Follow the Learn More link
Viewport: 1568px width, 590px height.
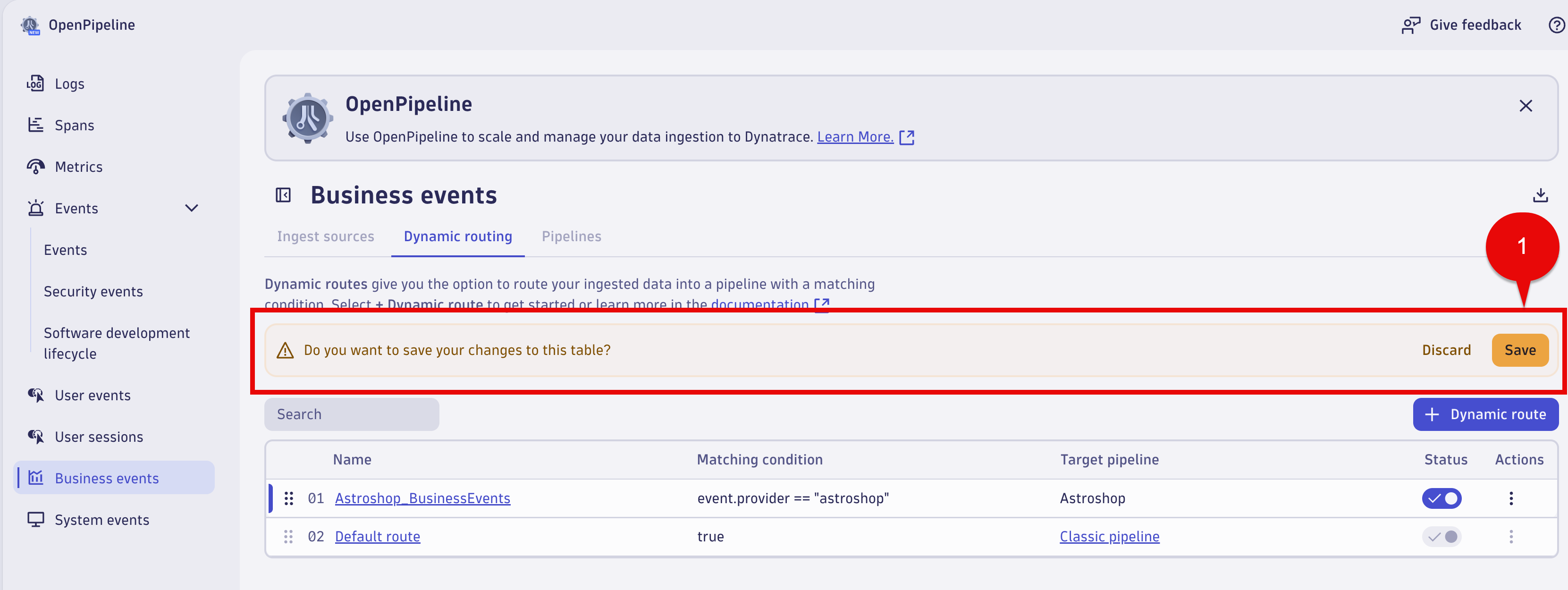tap(855, 136)
